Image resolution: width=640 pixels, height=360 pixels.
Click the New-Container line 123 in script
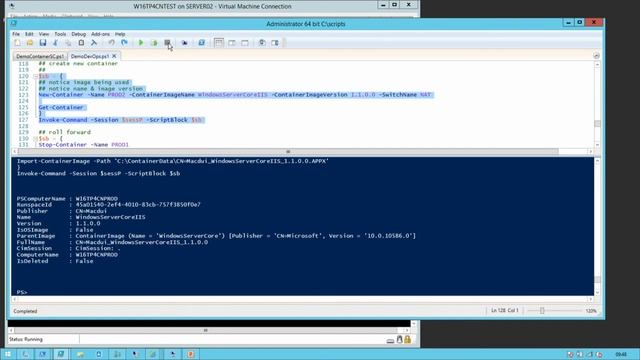(x=235, y=95)
